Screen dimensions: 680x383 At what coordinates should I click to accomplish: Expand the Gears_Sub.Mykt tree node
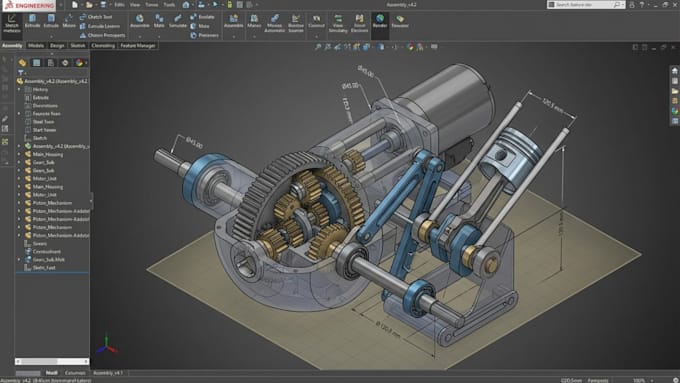point(19,259)
